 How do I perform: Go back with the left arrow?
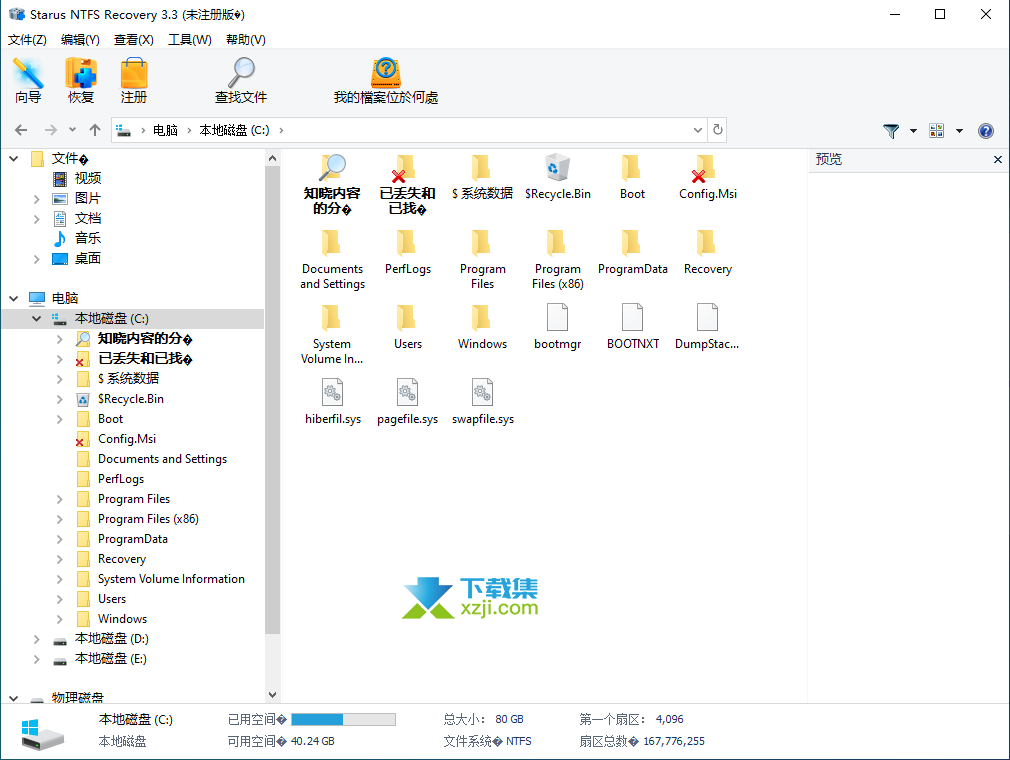[21, 130]
